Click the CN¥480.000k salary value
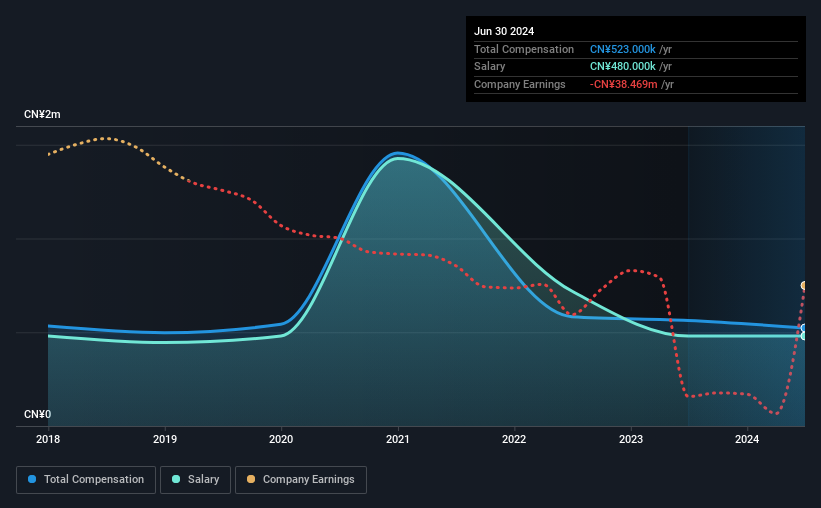The image size is (821, 508). 623,67
